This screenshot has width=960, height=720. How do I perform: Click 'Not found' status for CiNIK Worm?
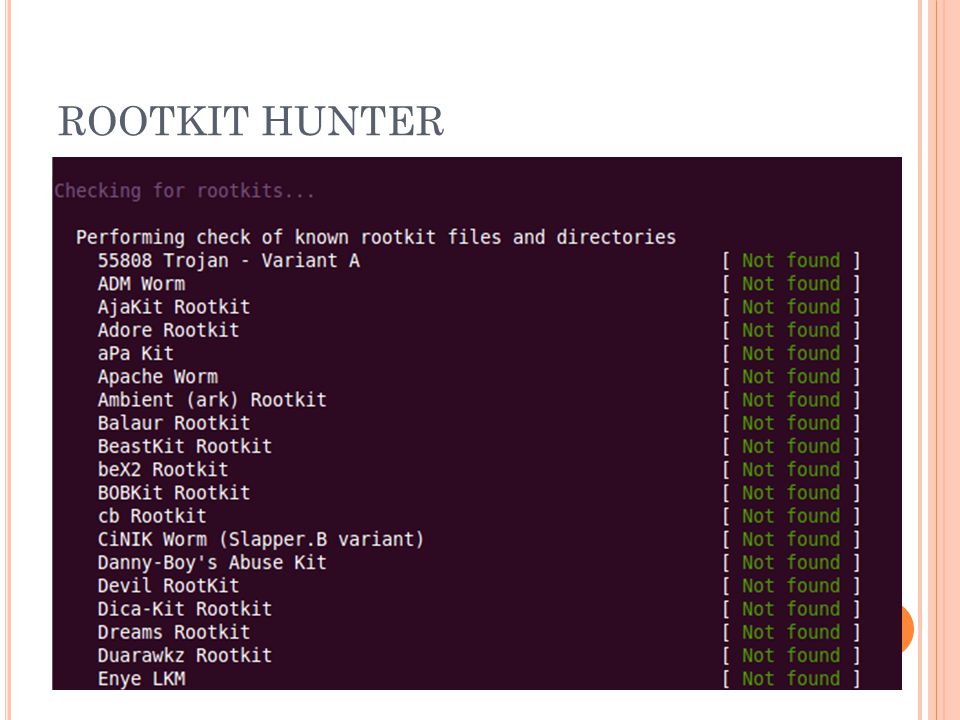(x=791, y=540)
